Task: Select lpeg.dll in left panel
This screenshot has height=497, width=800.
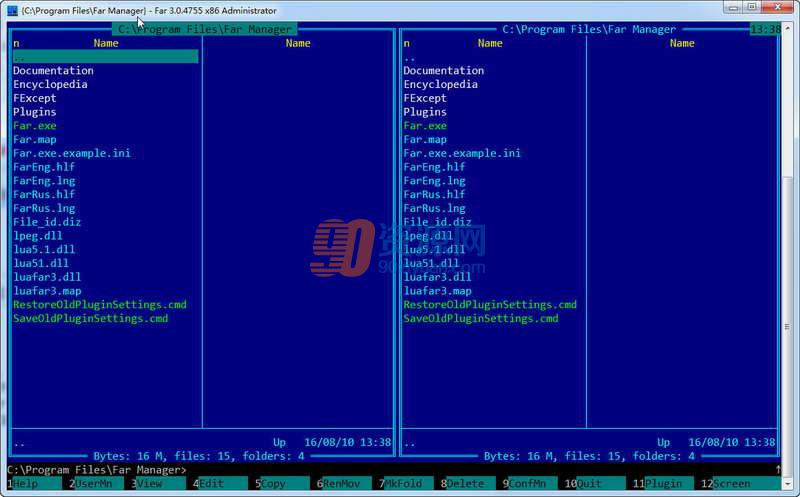Action: [38, 236]
